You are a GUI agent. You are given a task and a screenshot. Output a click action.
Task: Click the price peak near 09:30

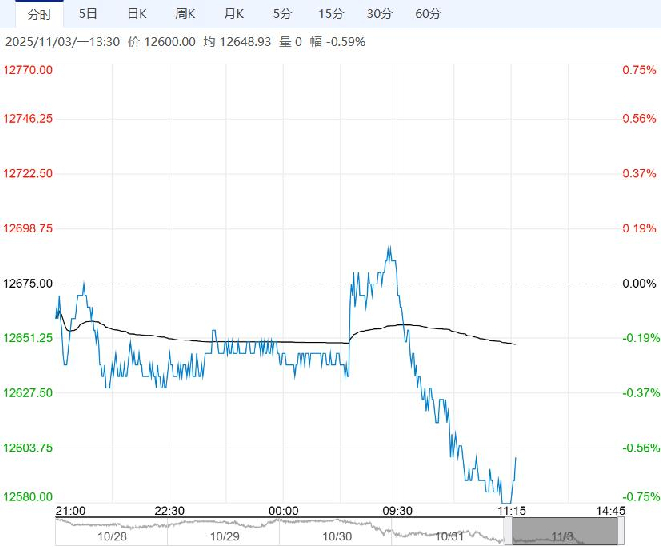pyautogui.click(x=389, y=248)
